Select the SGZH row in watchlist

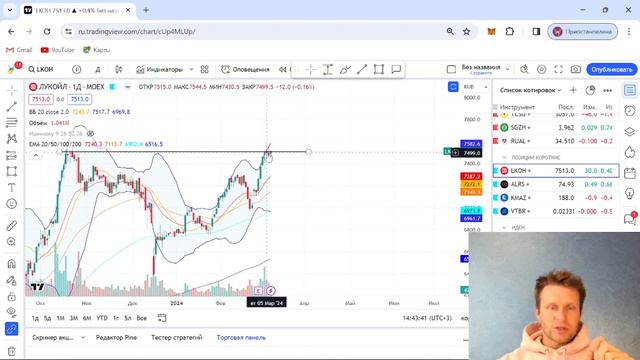(x=556, y=127)
